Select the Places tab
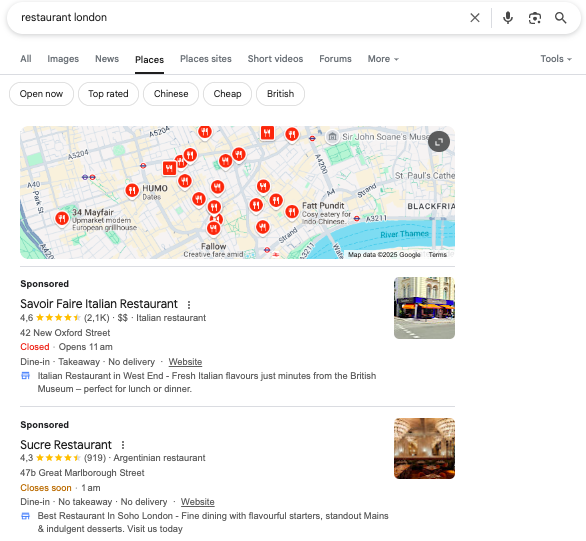Screen dimensions: 586x541 [x=149, y=59]
